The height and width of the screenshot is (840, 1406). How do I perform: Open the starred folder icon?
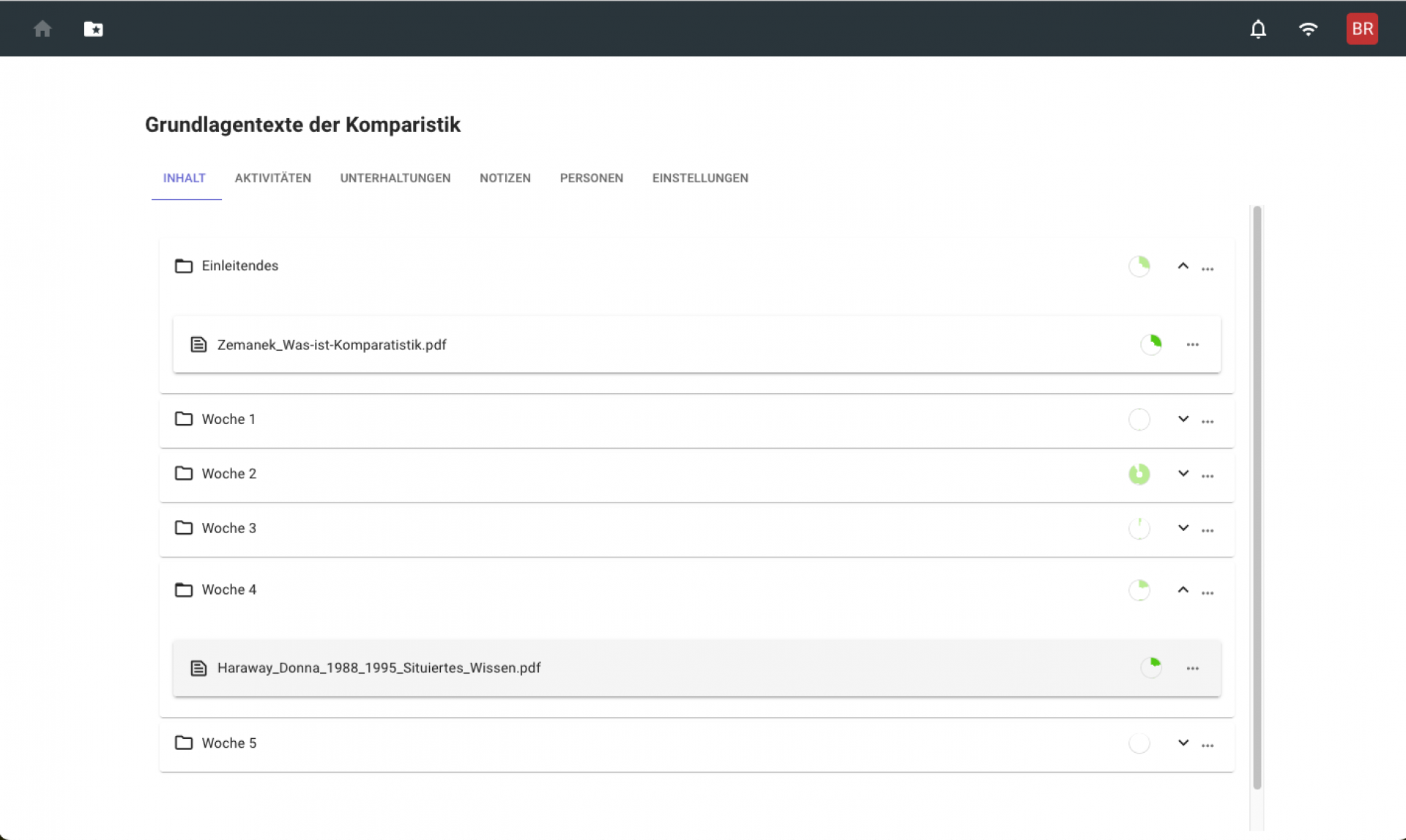click(93, 29)
